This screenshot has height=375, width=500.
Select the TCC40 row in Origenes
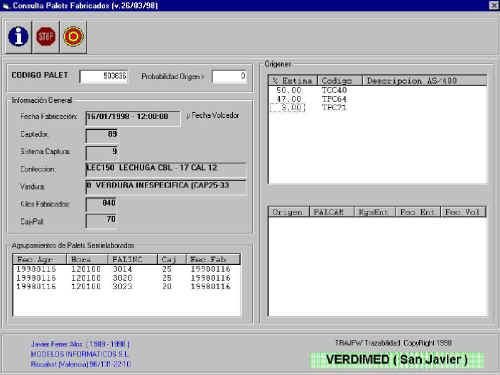click(x=378, y=90)
